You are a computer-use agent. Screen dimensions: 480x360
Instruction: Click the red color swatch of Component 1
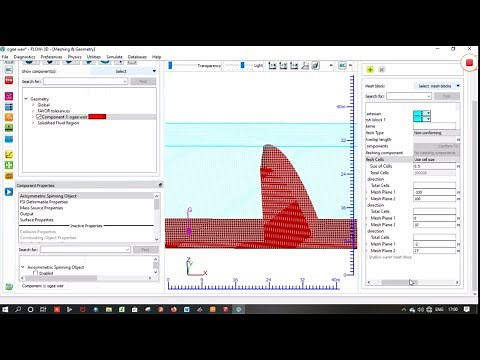97,117
